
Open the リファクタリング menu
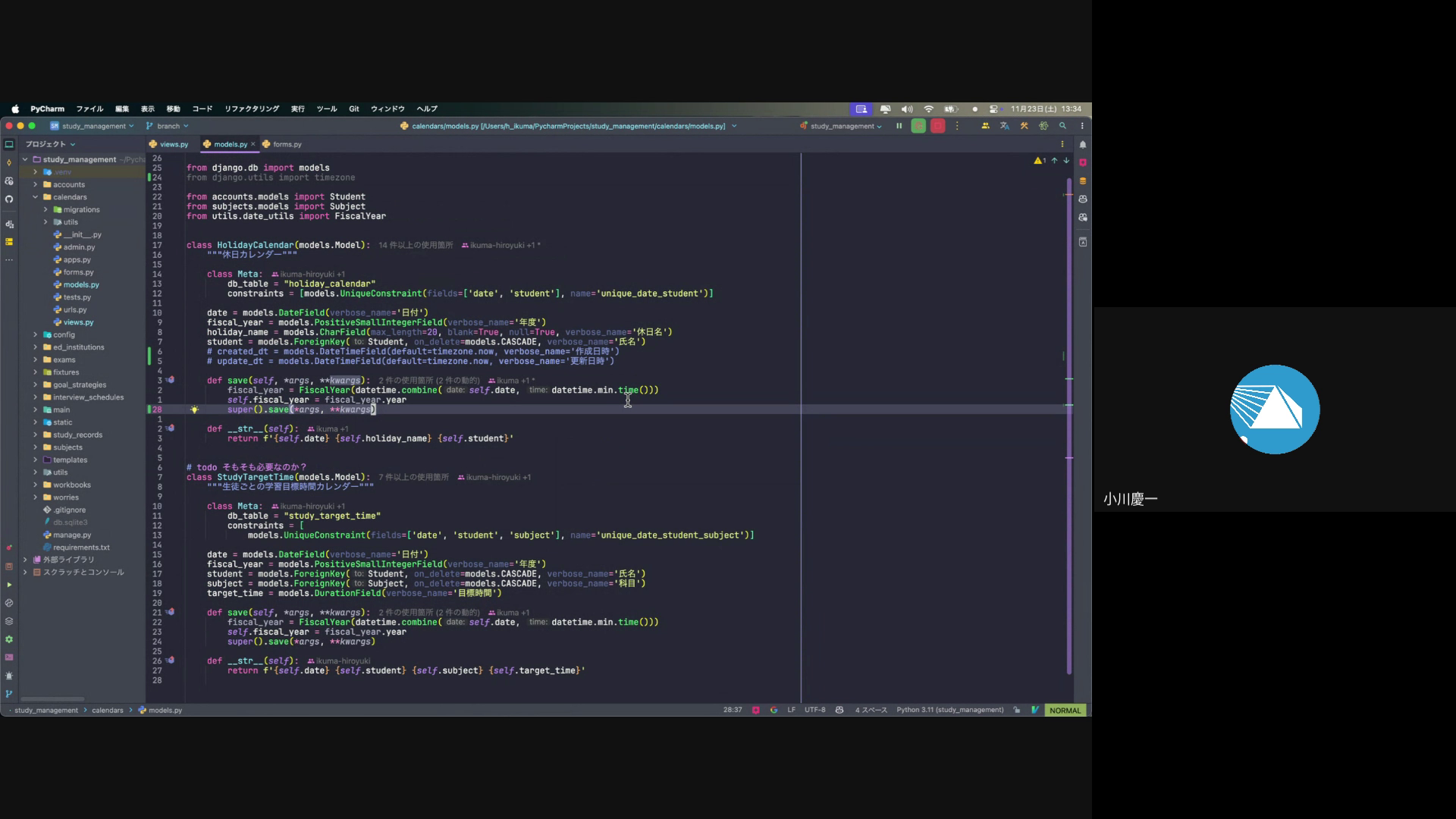point(251,109)
